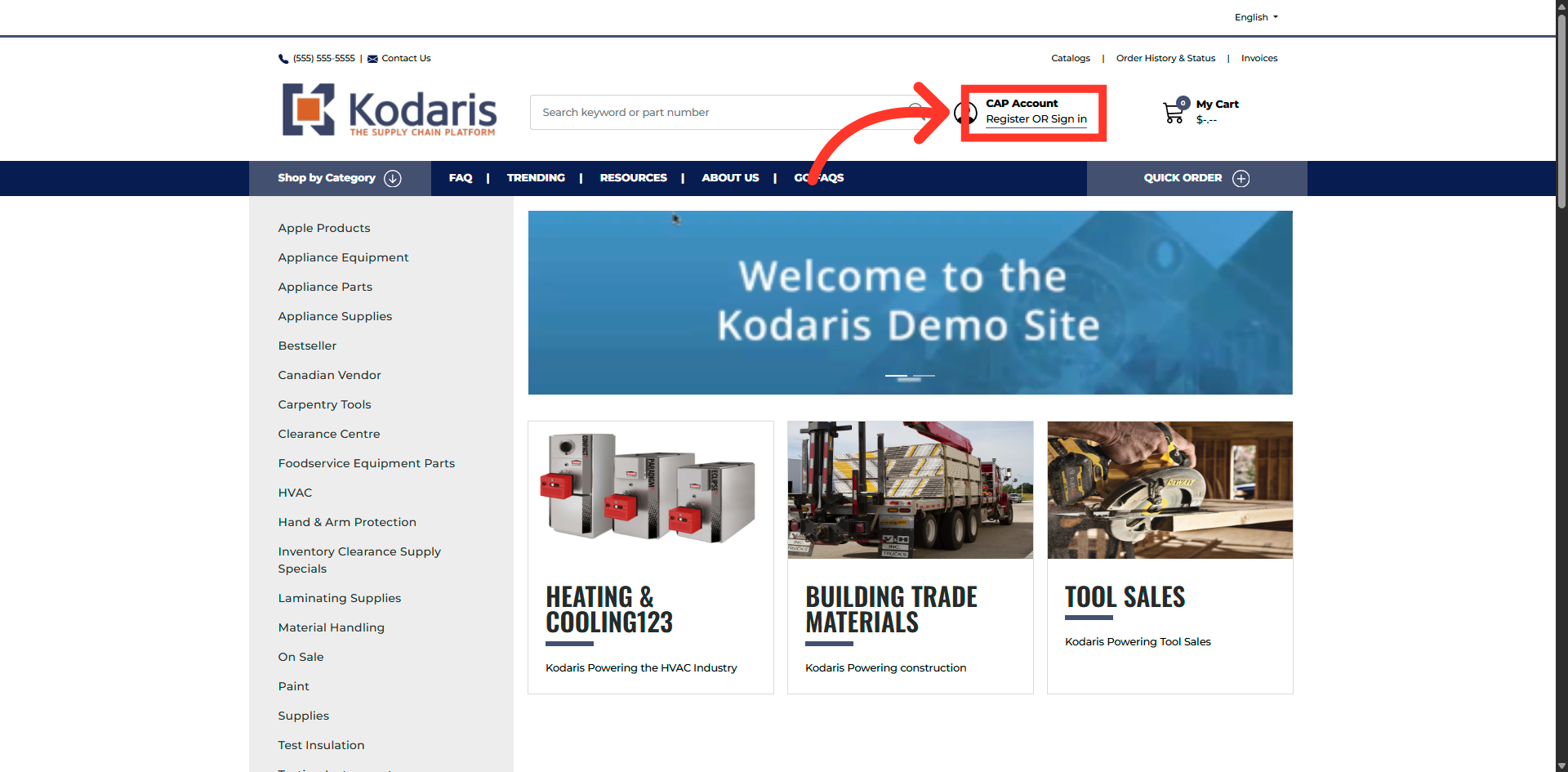Image resolution: width=1568 pixels, height=772 pixels.
Task: Select the Supplies category
Action: point(303,716)
